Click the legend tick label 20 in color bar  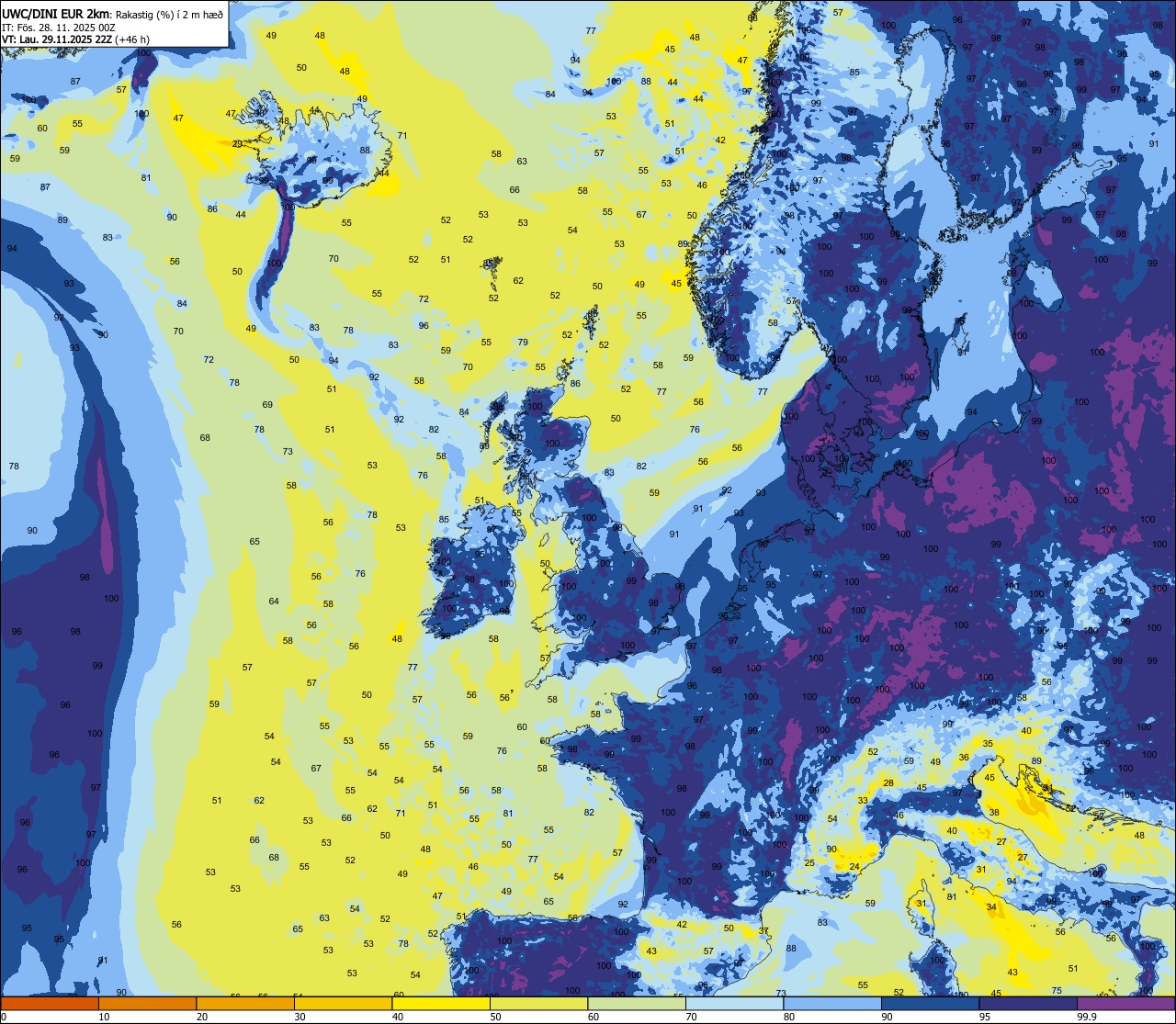pyautogui.click(x=202, y=1017)
